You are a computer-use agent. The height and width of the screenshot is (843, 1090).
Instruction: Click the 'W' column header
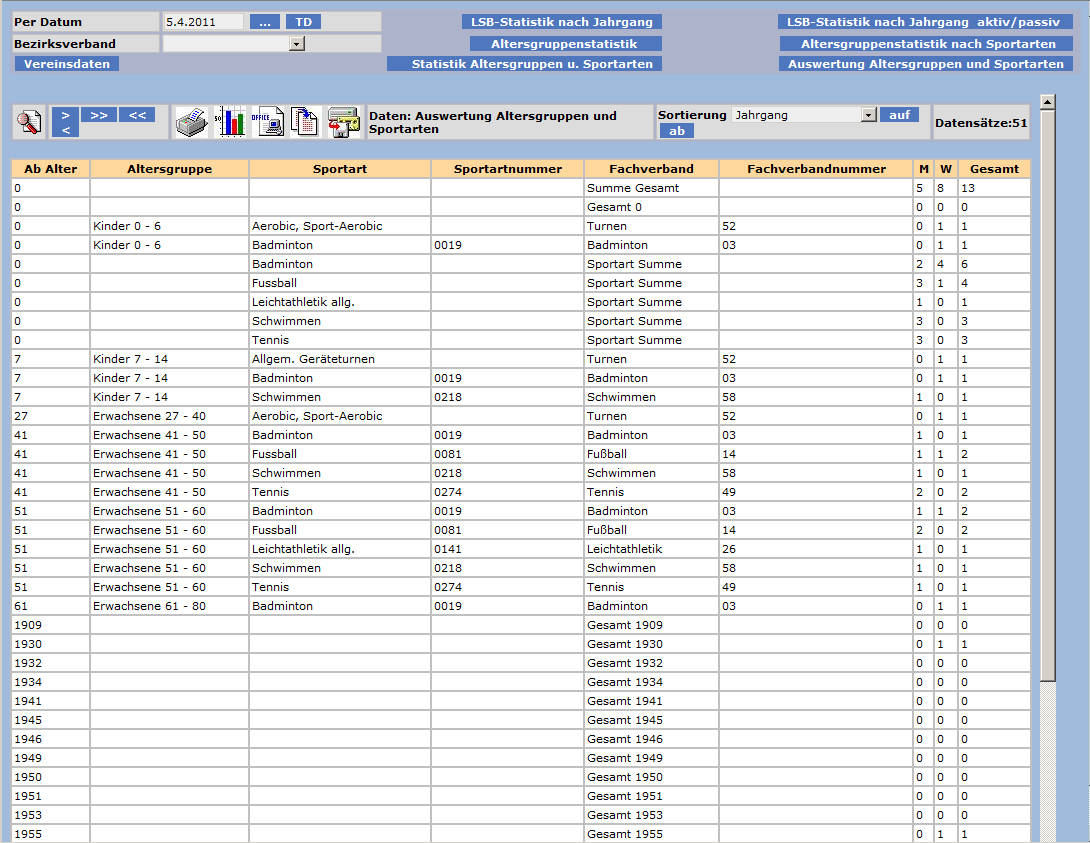tap(946, 169)
